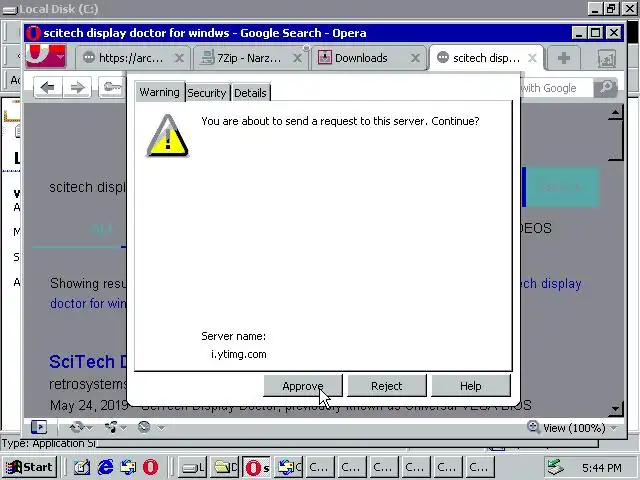The width and height of the screenshot is (640, 480).
Task: Select the Details tab in dialog
Action: (x=250, y=93)
